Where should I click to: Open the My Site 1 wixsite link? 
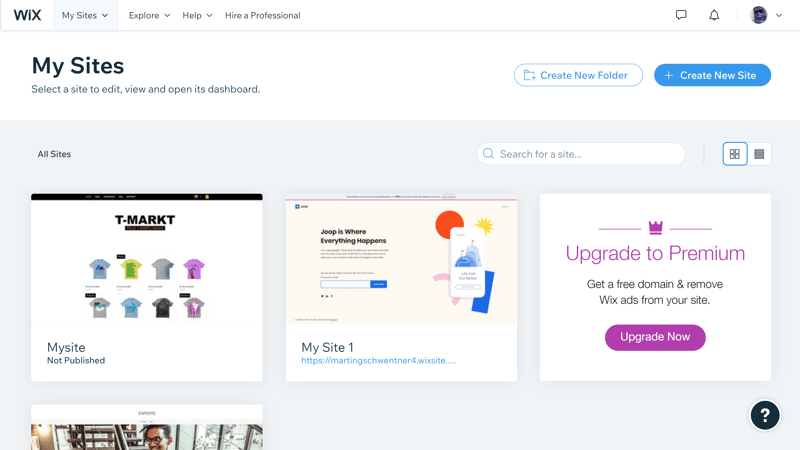[378, 361]
